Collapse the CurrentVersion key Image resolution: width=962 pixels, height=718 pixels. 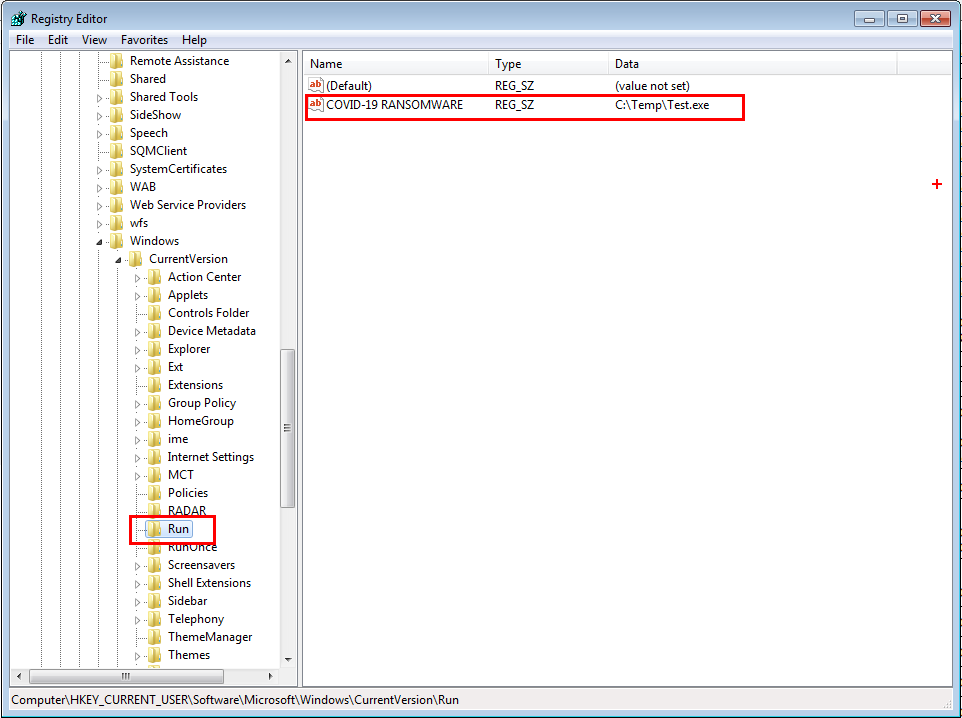118,260
